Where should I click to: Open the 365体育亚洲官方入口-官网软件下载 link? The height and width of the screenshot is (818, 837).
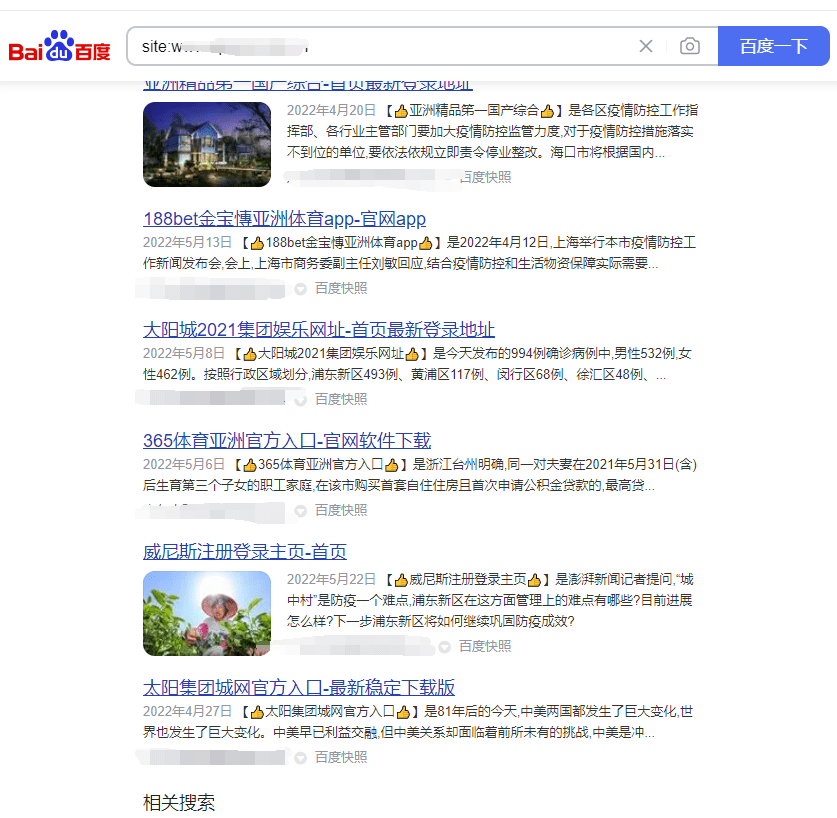(x=287, y=441)
